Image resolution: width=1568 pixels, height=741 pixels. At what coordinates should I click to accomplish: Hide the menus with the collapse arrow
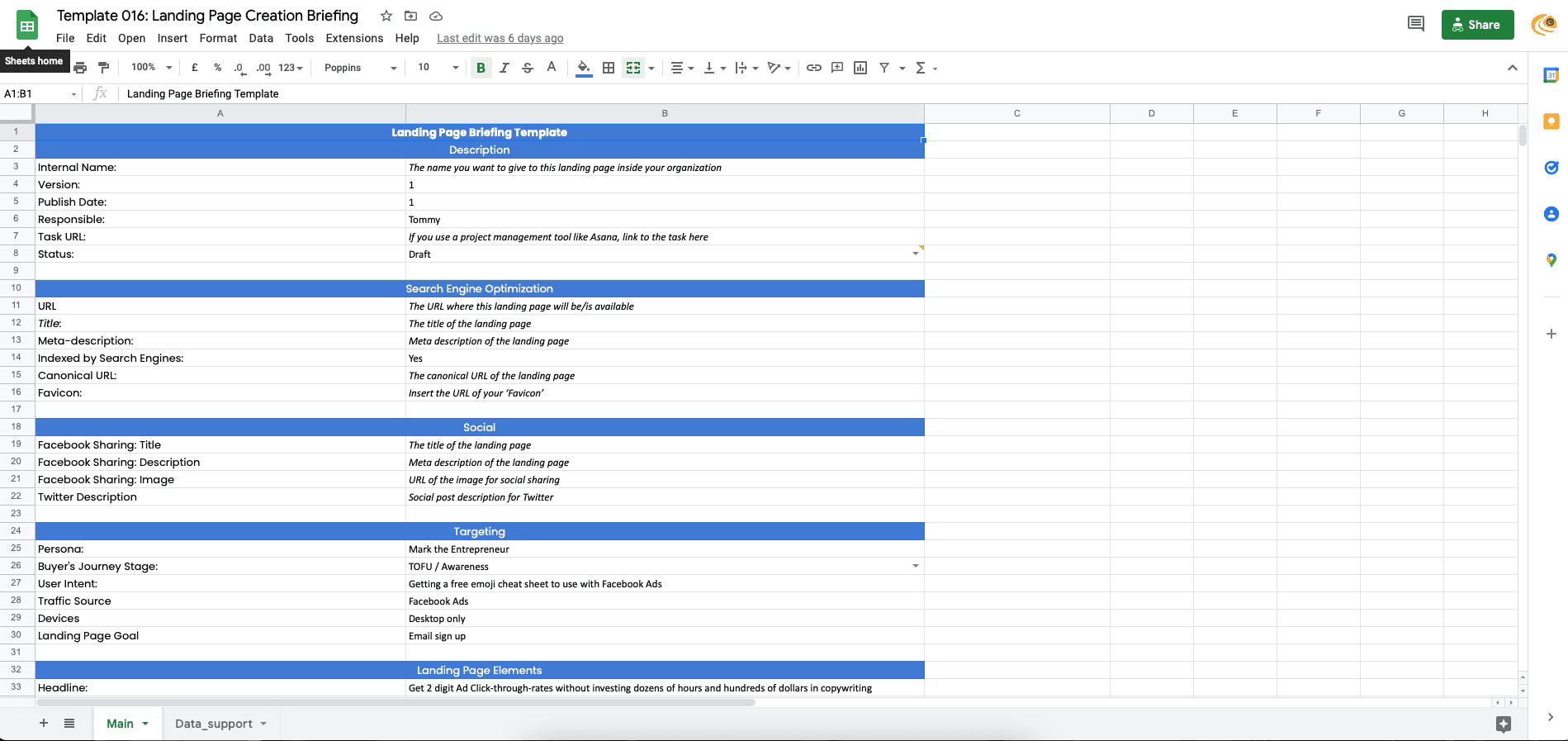pyautogui.click(x=1512, y=68)
